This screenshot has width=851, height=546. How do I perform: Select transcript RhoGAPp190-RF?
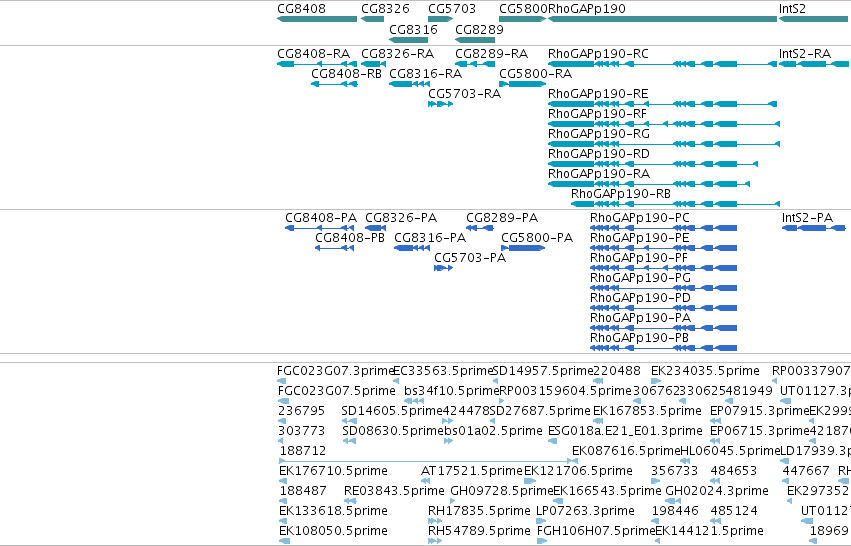pyautogui.click(x=664, y=124)
